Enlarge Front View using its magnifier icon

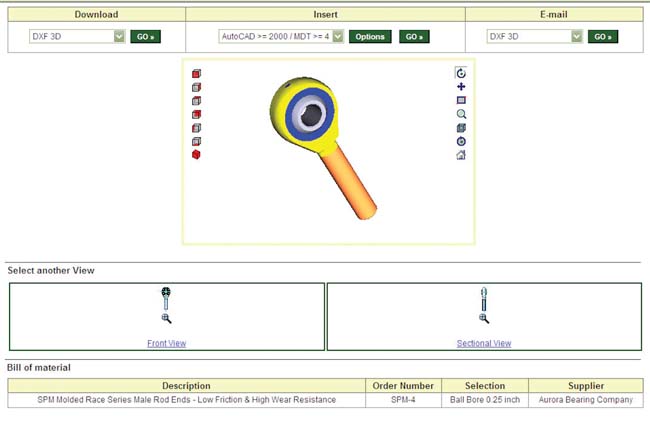coord(166,318)
